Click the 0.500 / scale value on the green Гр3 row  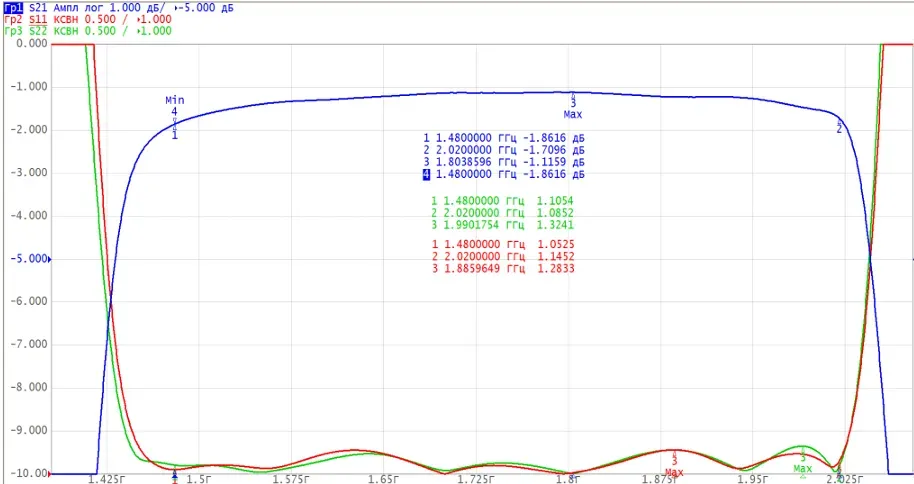pos(107,31)
